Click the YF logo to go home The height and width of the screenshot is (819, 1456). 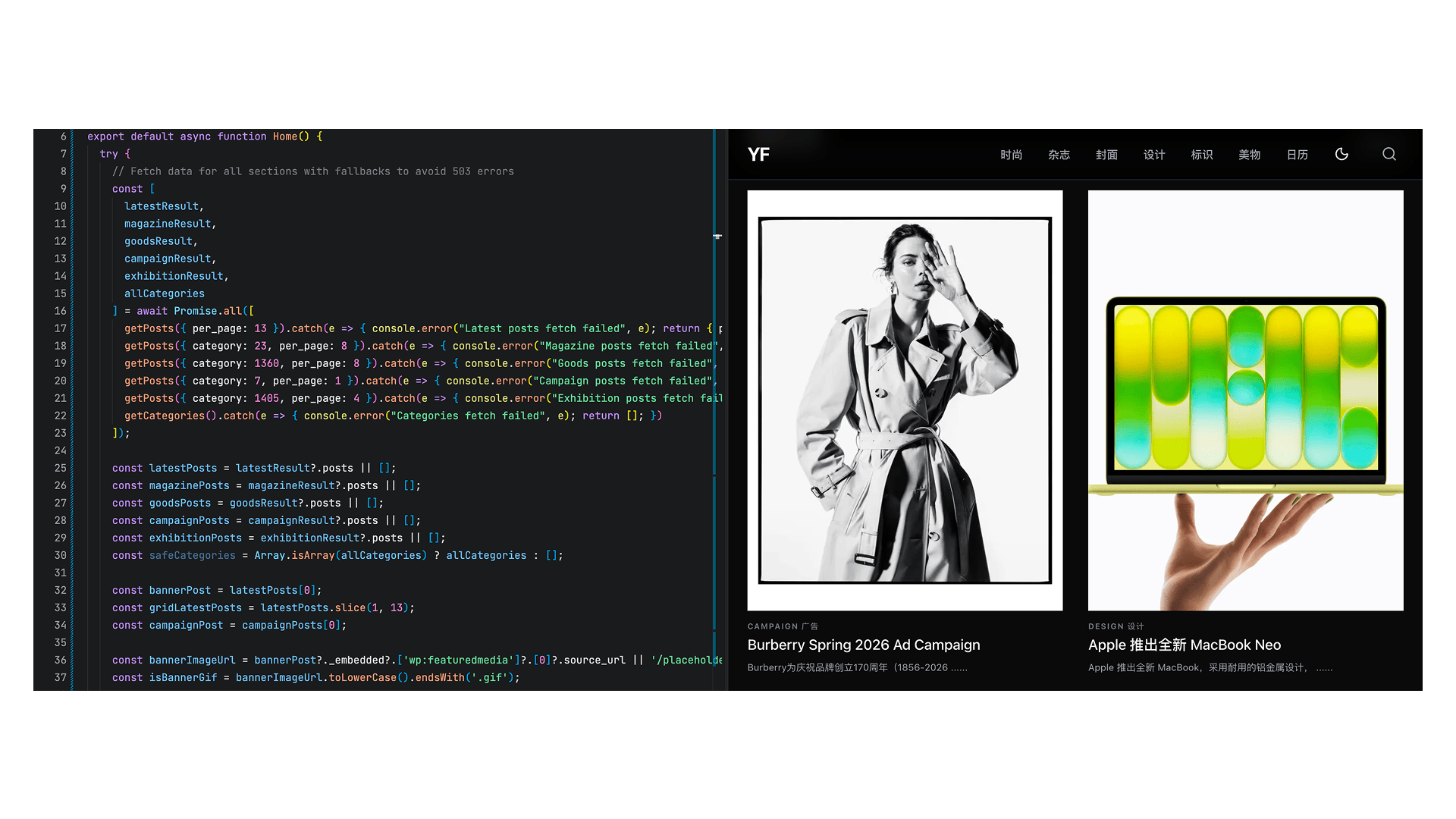pos(758,154)
